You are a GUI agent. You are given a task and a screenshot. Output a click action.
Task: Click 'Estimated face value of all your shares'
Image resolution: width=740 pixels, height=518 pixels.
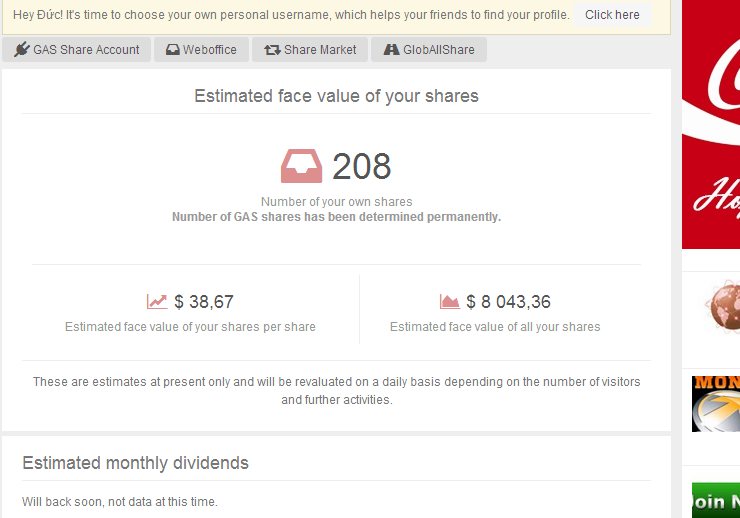coord(495,327)
